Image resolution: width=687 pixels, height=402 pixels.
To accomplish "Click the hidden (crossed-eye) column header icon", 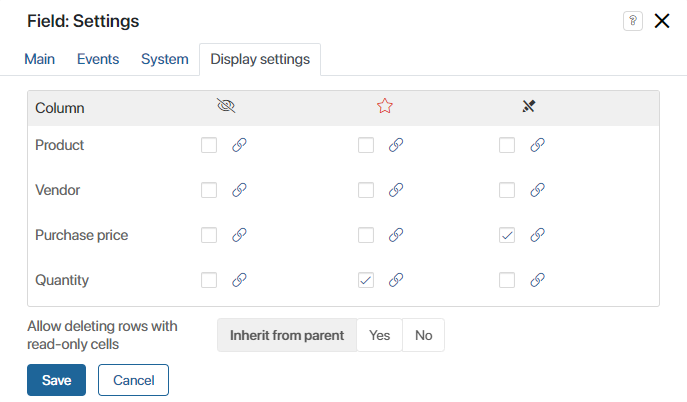I will (x=226, y=106).
